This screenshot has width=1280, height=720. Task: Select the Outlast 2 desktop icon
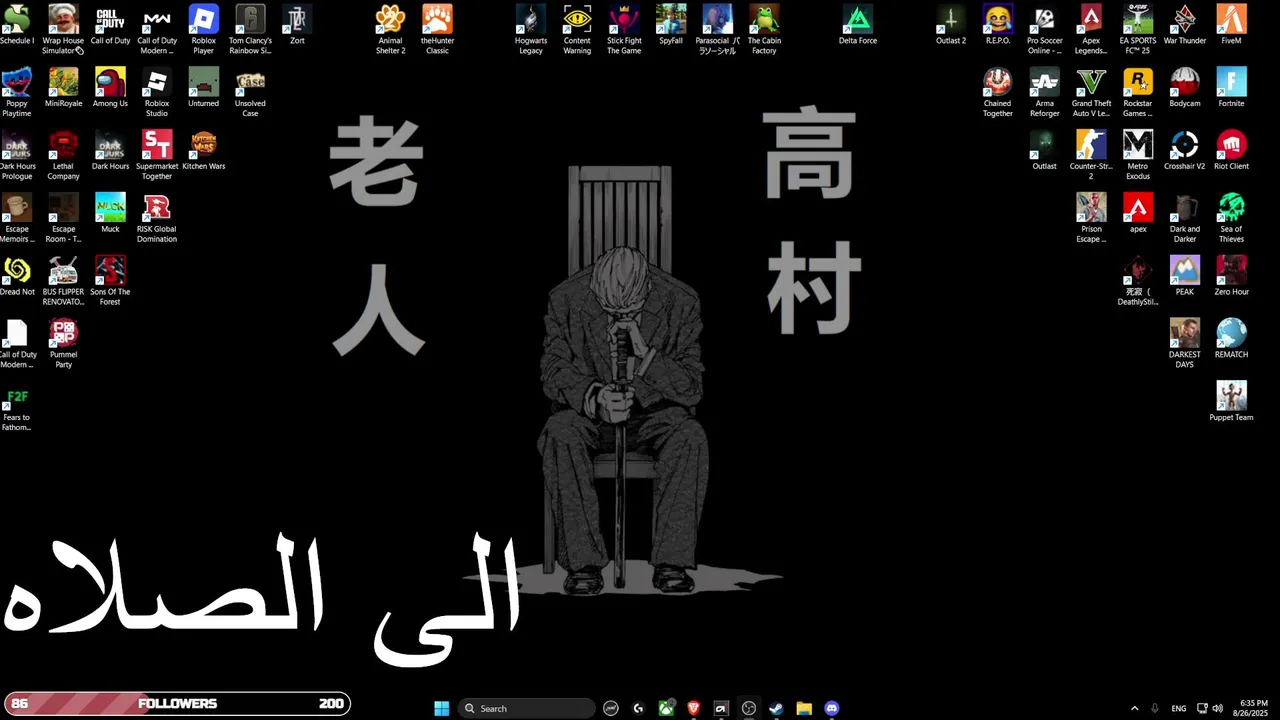click(x=951, y=24)
